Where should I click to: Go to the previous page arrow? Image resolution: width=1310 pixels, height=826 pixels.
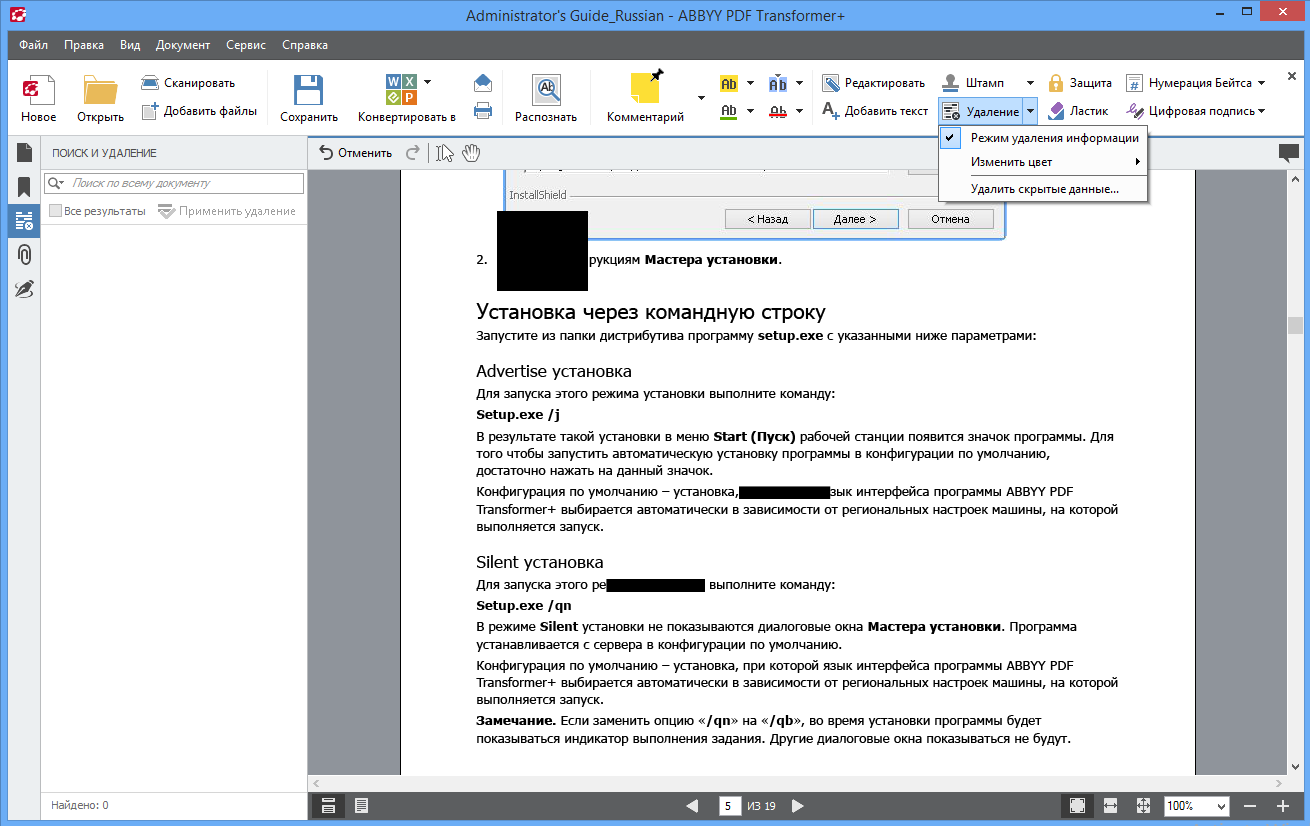(x=692, y=805)
